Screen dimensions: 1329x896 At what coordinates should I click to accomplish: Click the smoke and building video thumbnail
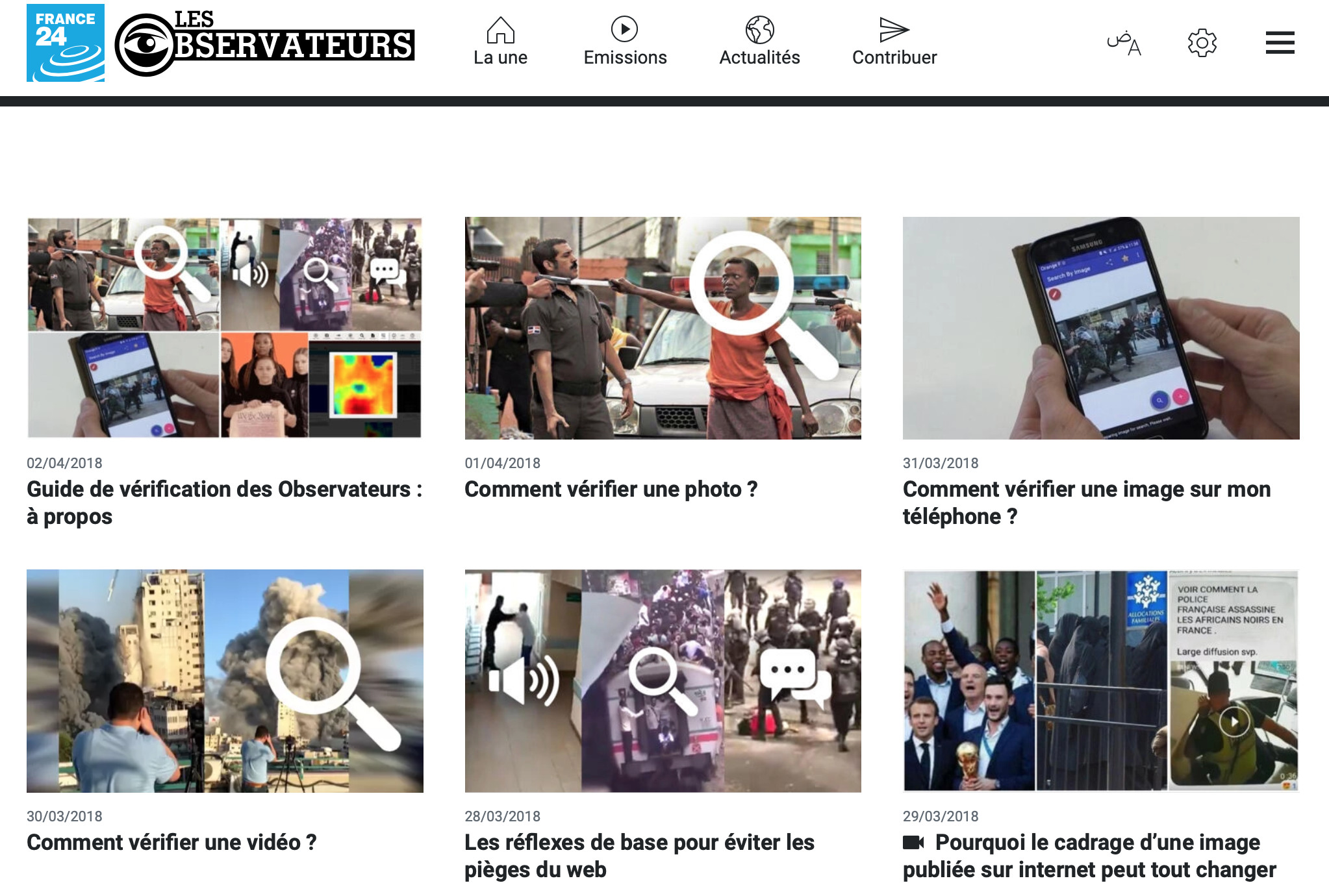pyautogui.click(x=225, y=681)
